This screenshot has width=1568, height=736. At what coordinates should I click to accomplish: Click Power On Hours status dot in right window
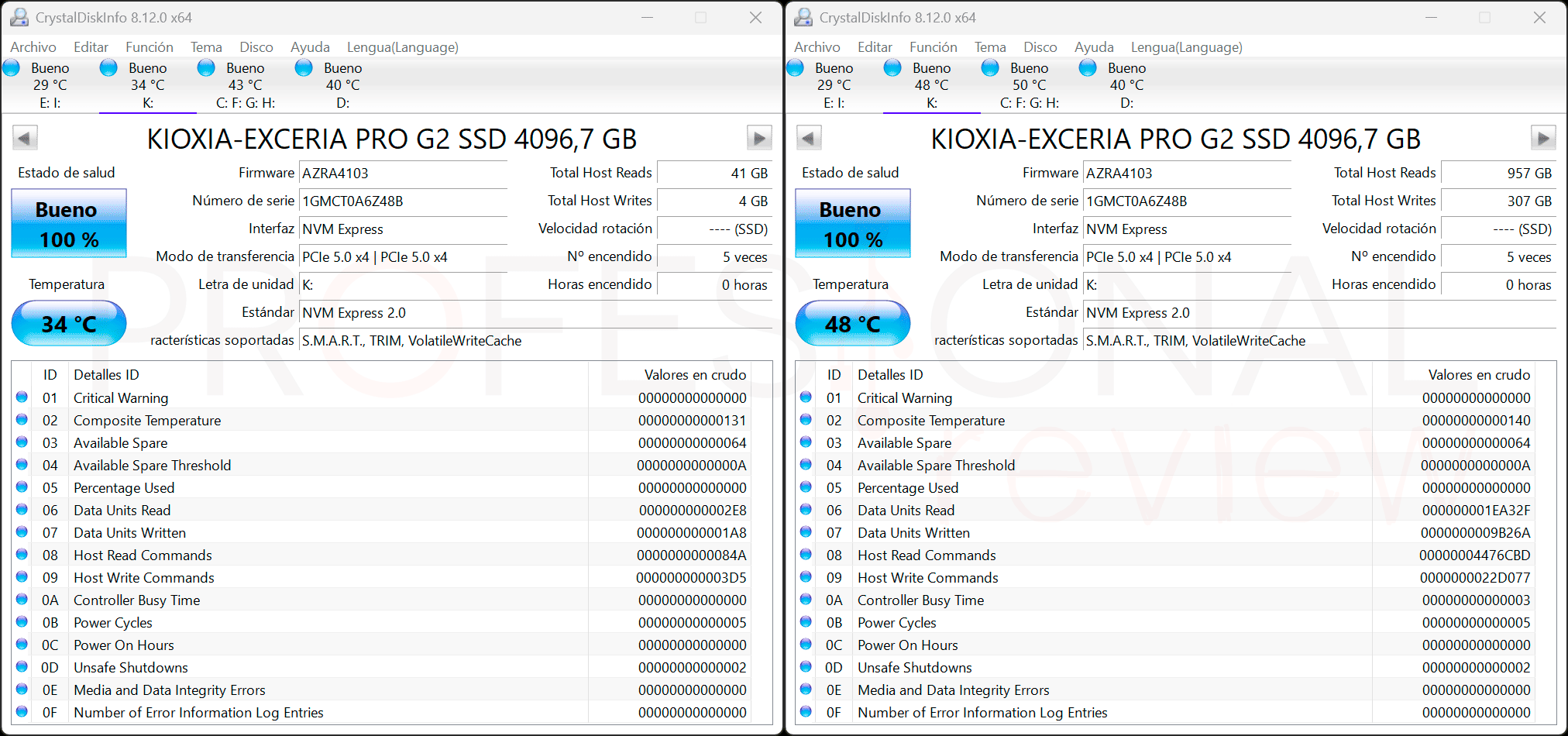(806, 645)
